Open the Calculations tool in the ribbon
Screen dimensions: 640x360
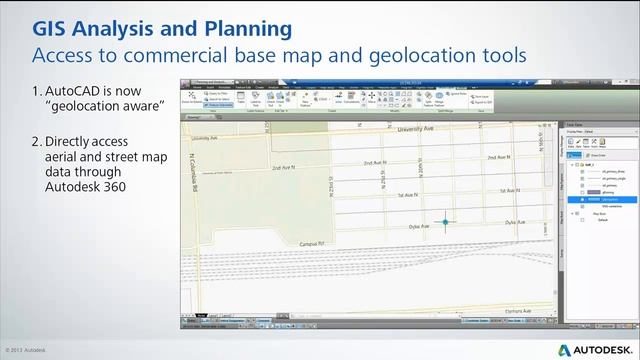coord(351,98)
